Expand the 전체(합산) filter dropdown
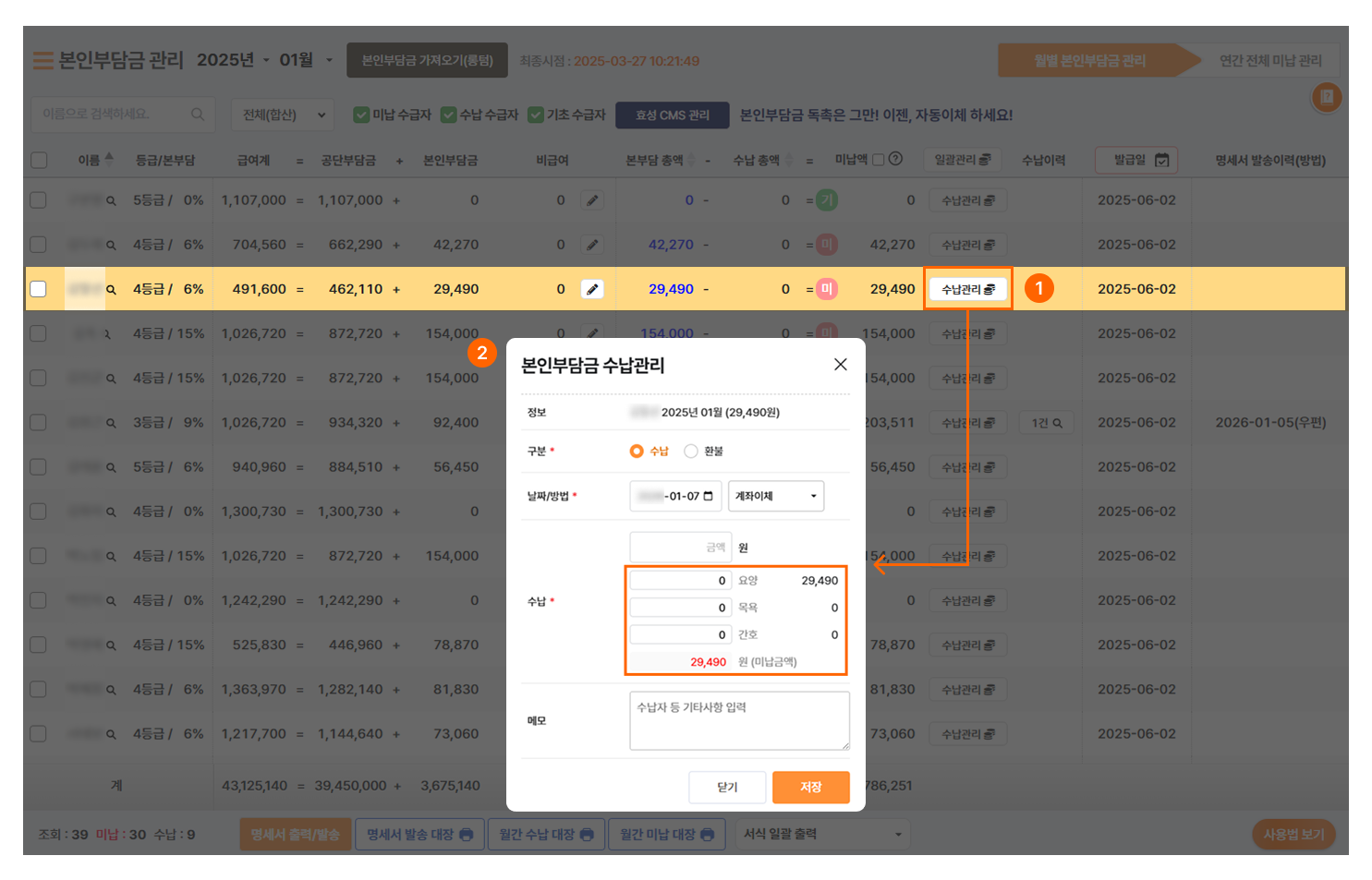Image resolution: width=1372 pixels, height=880 pixels. (283, 115)
